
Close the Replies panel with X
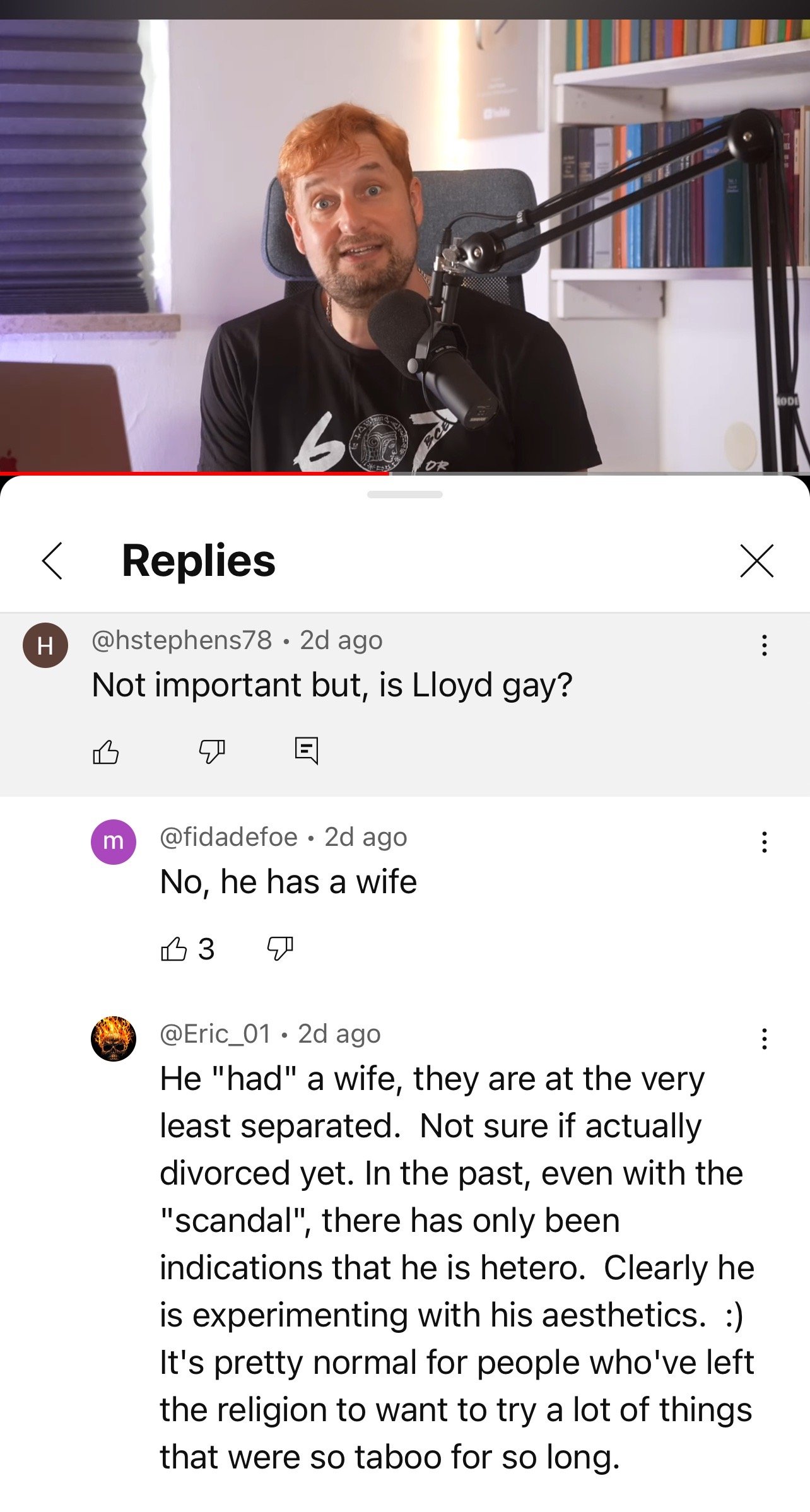(x=756, y=560)
